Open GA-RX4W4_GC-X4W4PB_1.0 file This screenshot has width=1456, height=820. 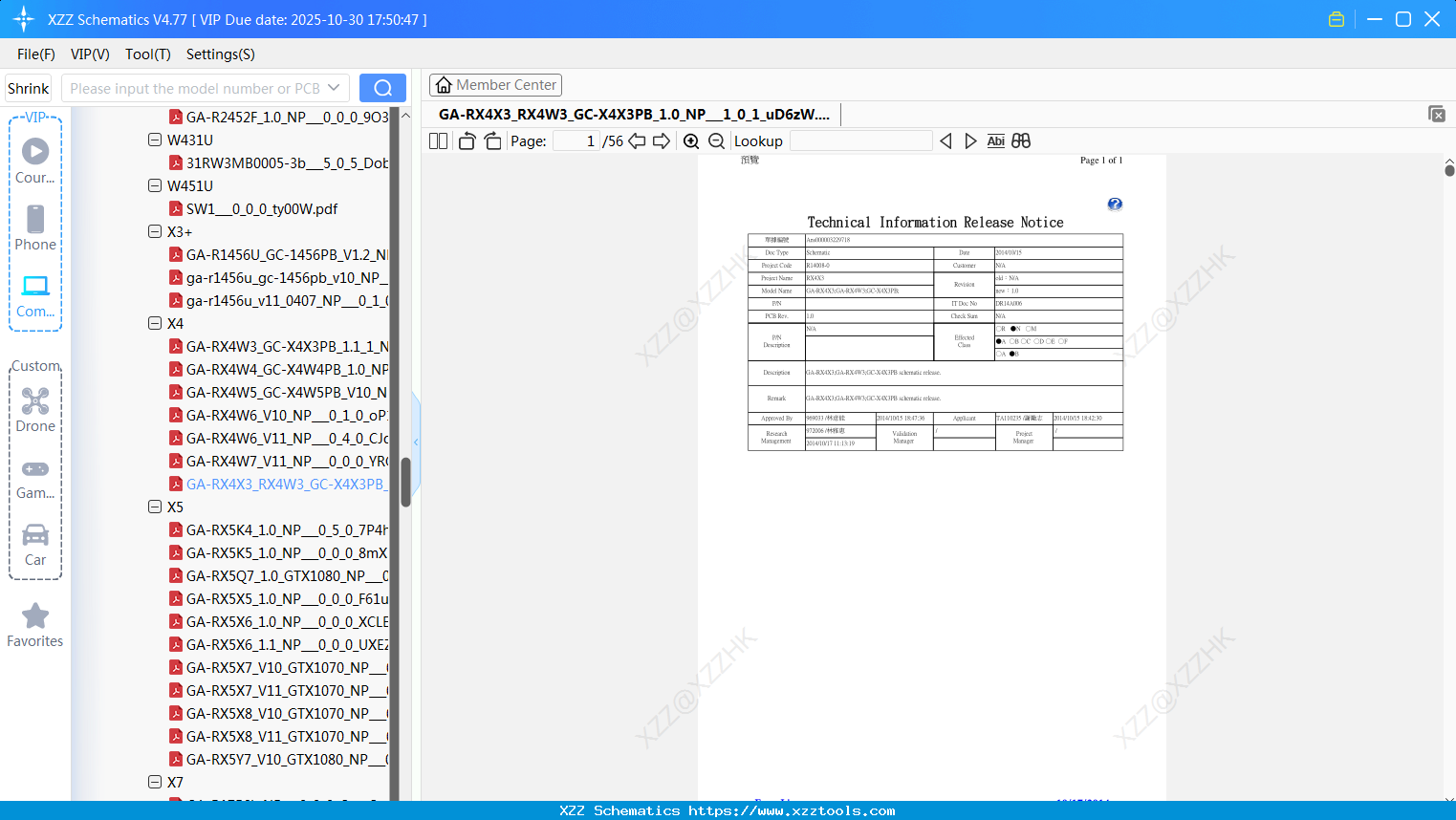tap(288, 369)
